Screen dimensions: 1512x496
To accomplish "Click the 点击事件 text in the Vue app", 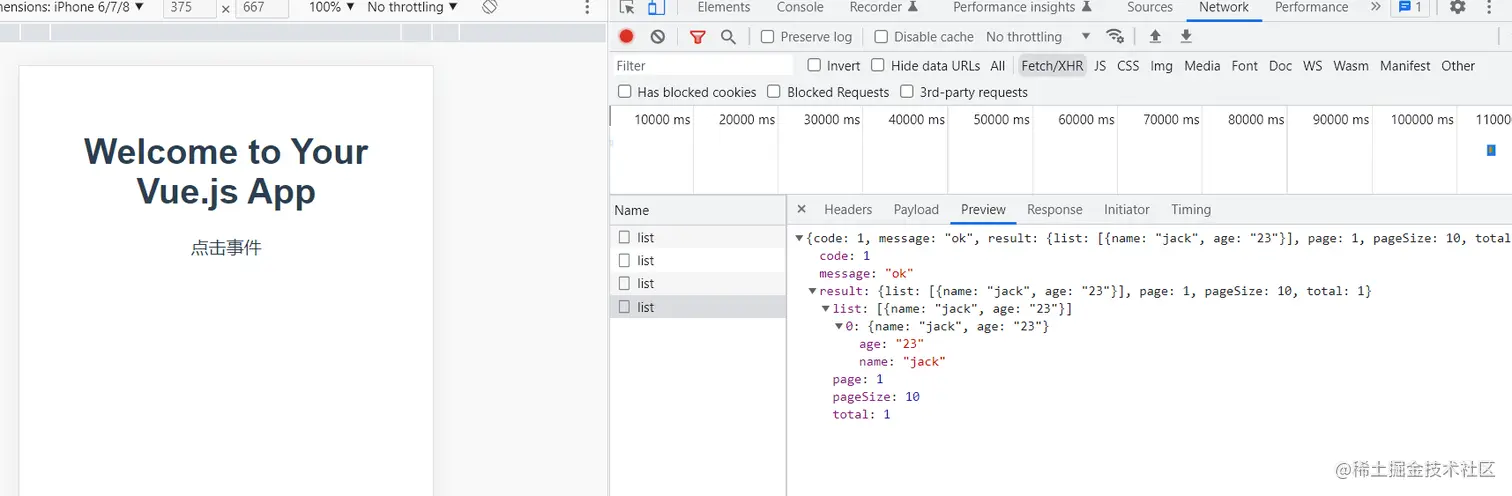I will click(226, 247).
